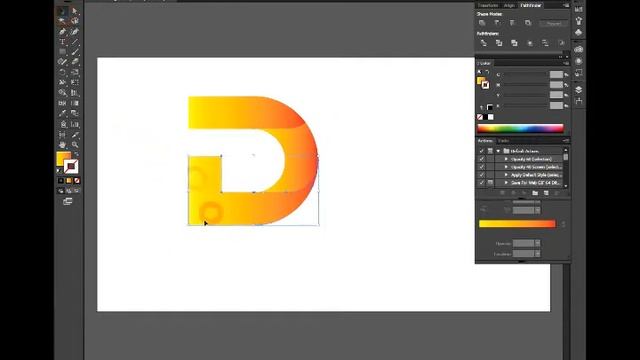Click Divide pathfinder icon
Viewport: 640px width, 360px height.
[484, 43]
